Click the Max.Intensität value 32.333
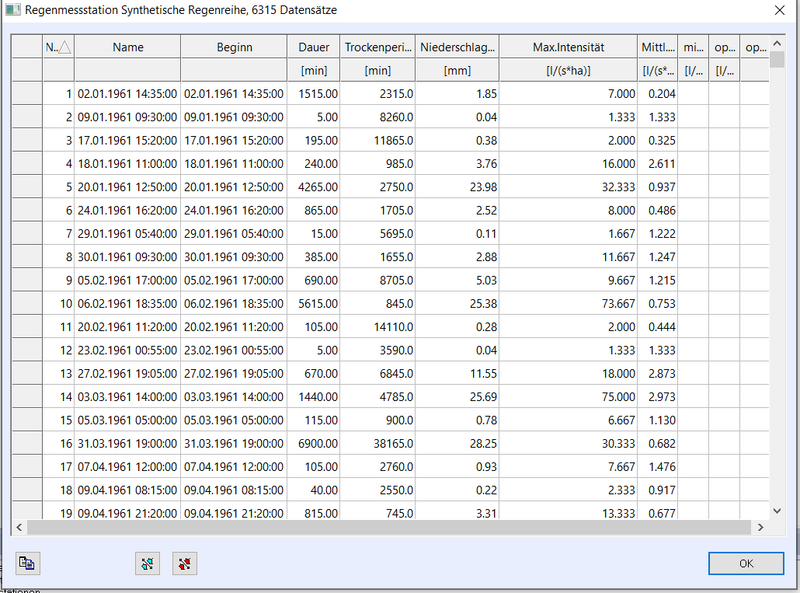Viewport: 800px width, 593px height. tap(568, 187)
